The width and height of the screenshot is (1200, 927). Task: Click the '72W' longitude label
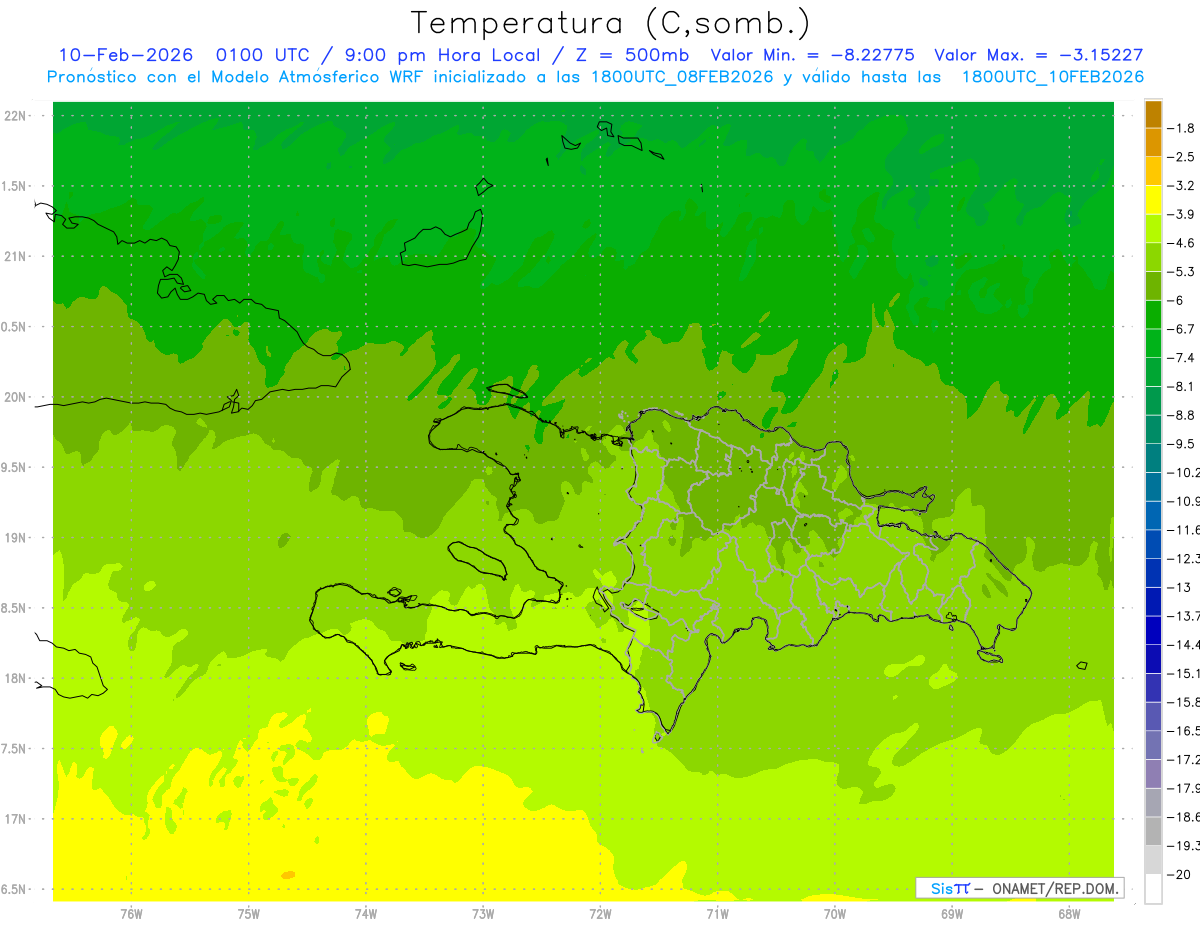pos(600,913)
